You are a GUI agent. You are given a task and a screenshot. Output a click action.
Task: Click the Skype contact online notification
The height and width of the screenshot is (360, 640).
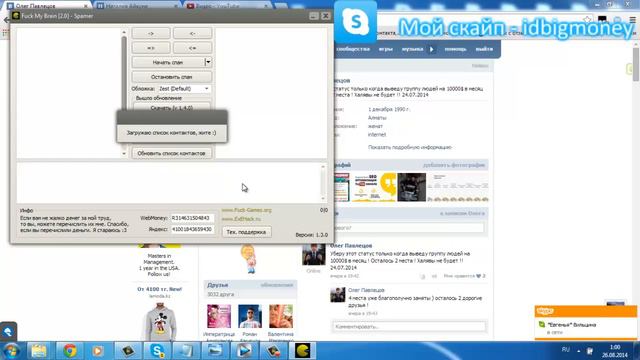coord(585,328)
